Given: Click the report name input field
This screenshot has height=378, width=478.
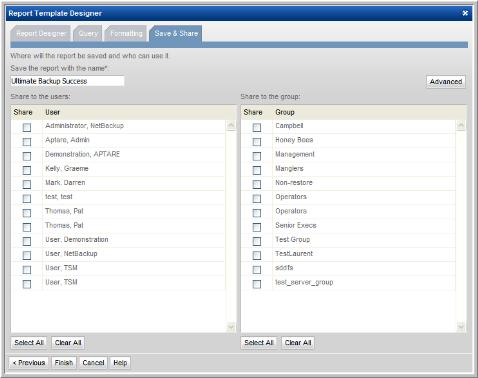Looking at the screenshot, I should [67, 81].
